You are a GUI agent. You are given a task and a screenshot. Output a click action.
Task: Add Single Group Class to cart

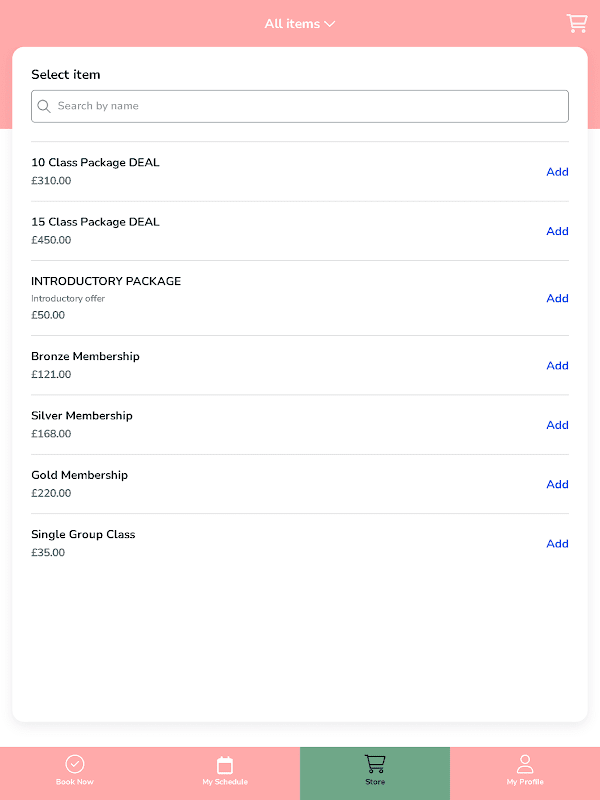click(x=557, y=544)
